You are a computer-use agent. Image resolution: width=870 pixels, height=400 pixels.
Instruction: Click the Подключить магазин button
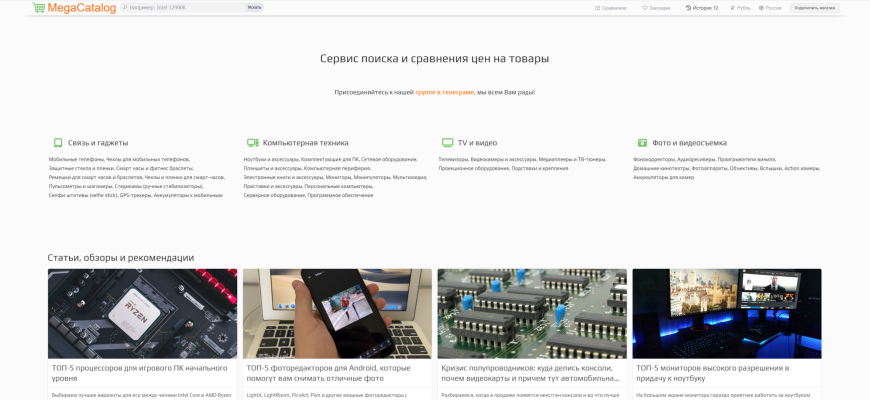(x=815, y=8)
